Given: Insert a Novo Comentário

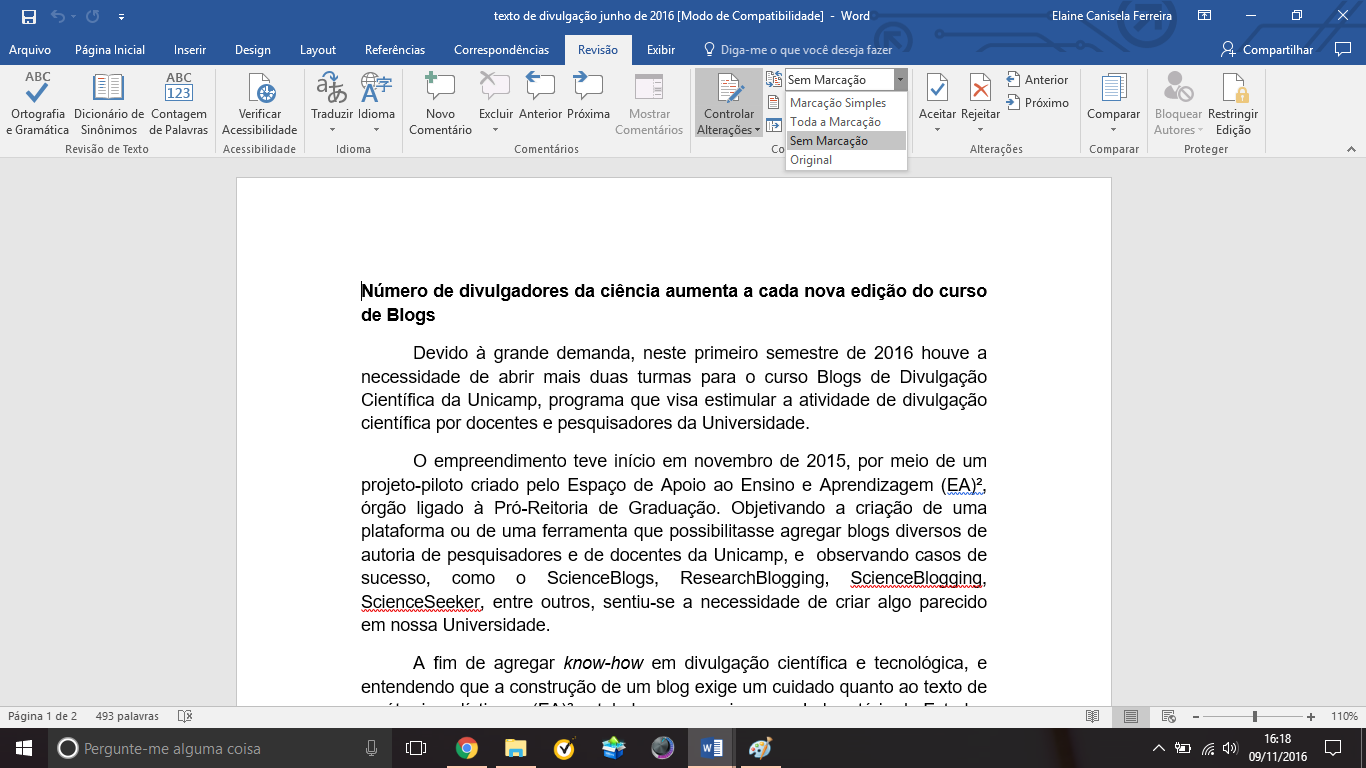Looking at the screenshot, I should pos(440,104).
